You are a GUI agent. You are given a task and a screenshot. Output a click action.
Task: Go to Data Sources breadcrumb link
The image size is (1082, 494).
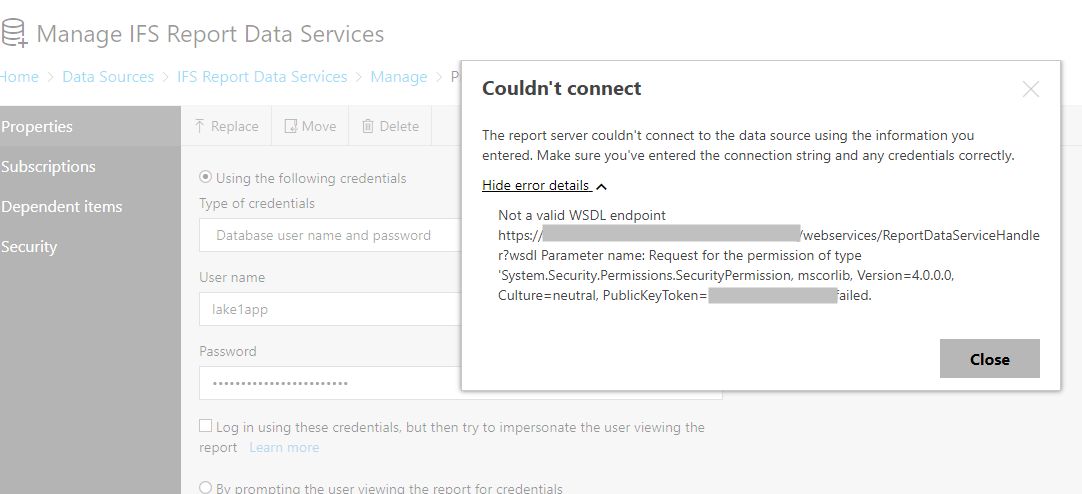(108, 77)
